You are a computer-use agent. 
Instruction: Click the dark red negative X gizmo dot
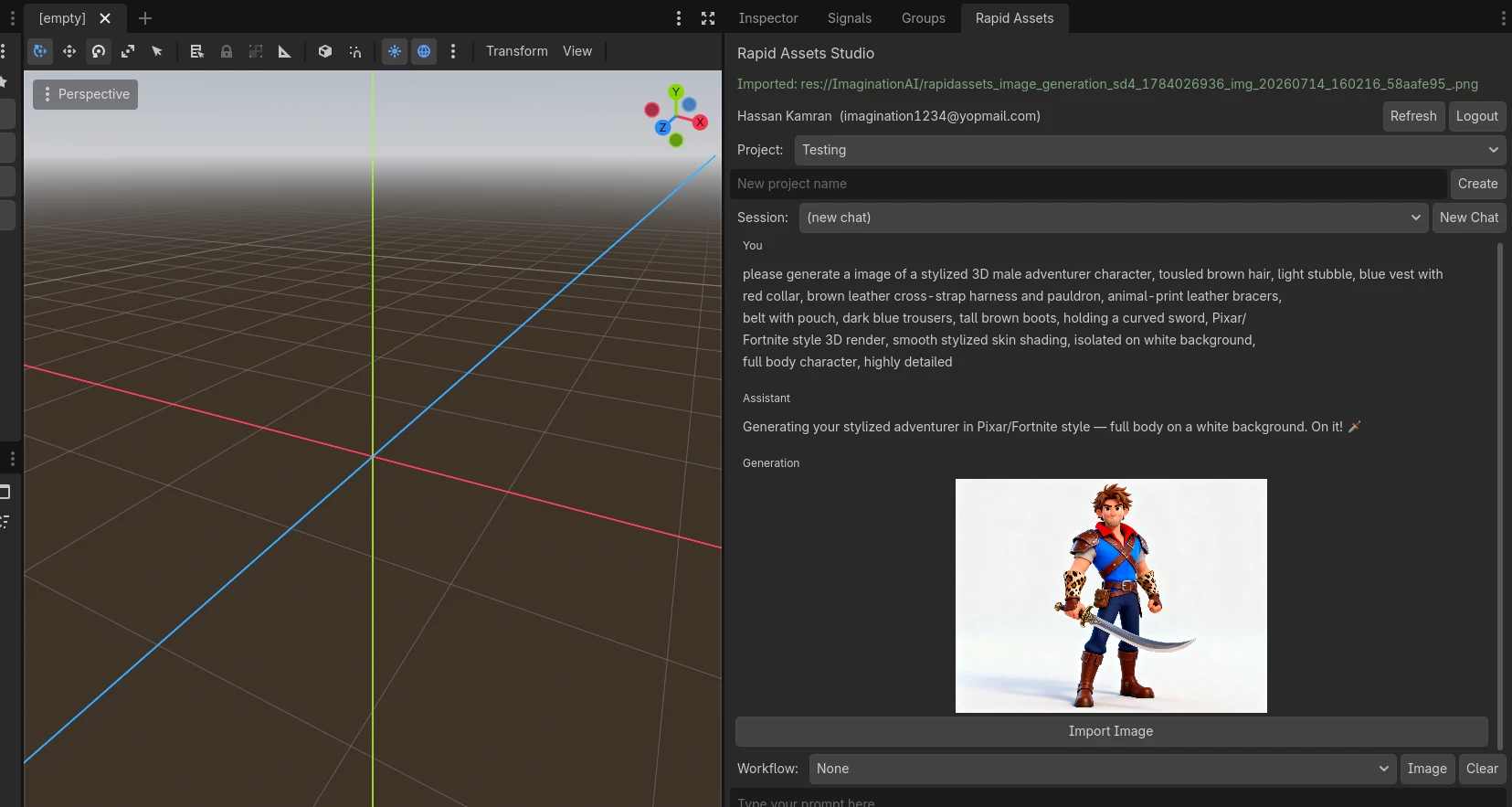click(651, 110)
